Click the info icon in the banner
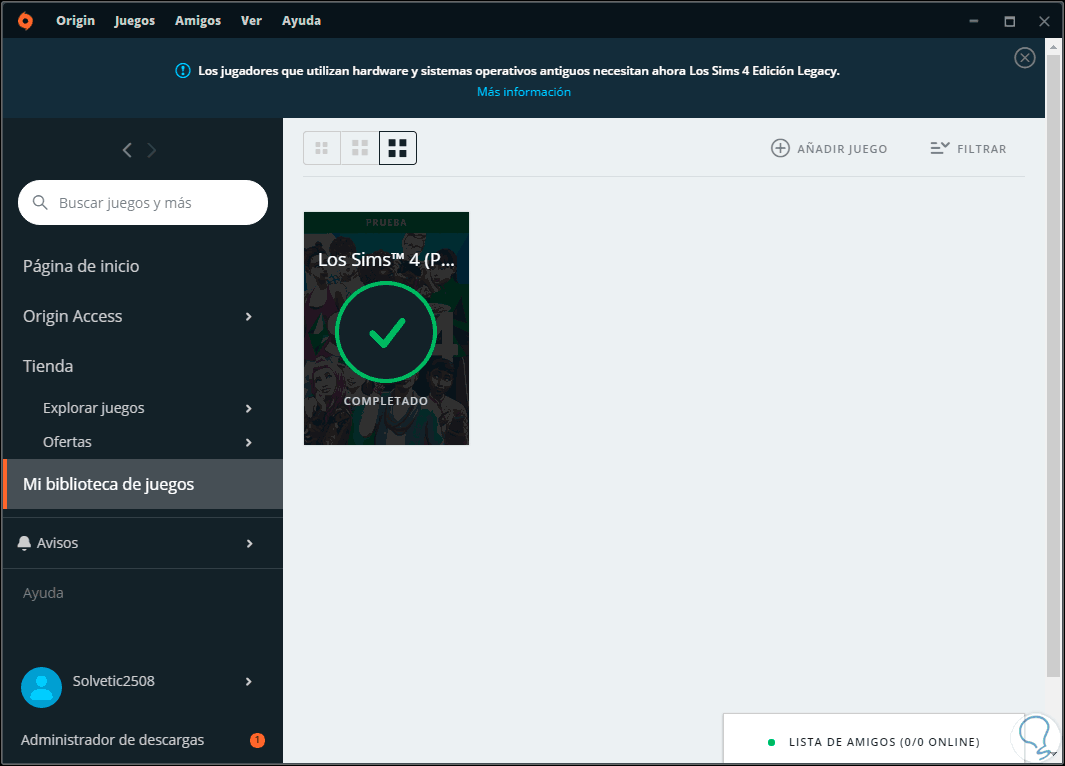Viewport: 1065px width, 766px height. point(183,71)
